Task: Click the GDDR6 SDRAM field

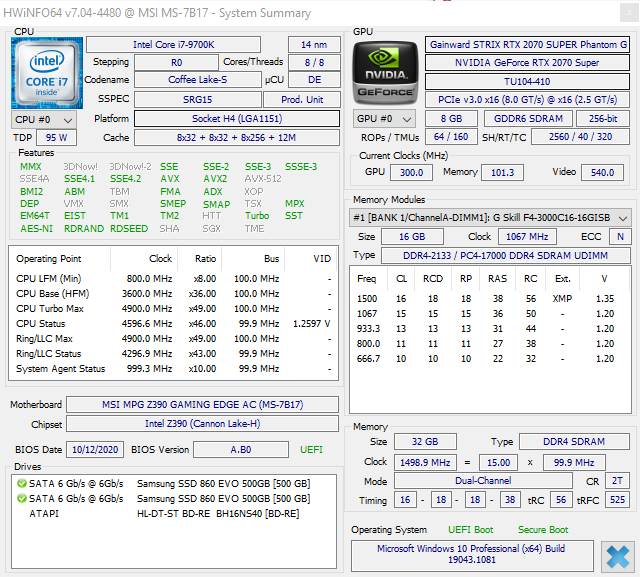Action: point(528,119)
